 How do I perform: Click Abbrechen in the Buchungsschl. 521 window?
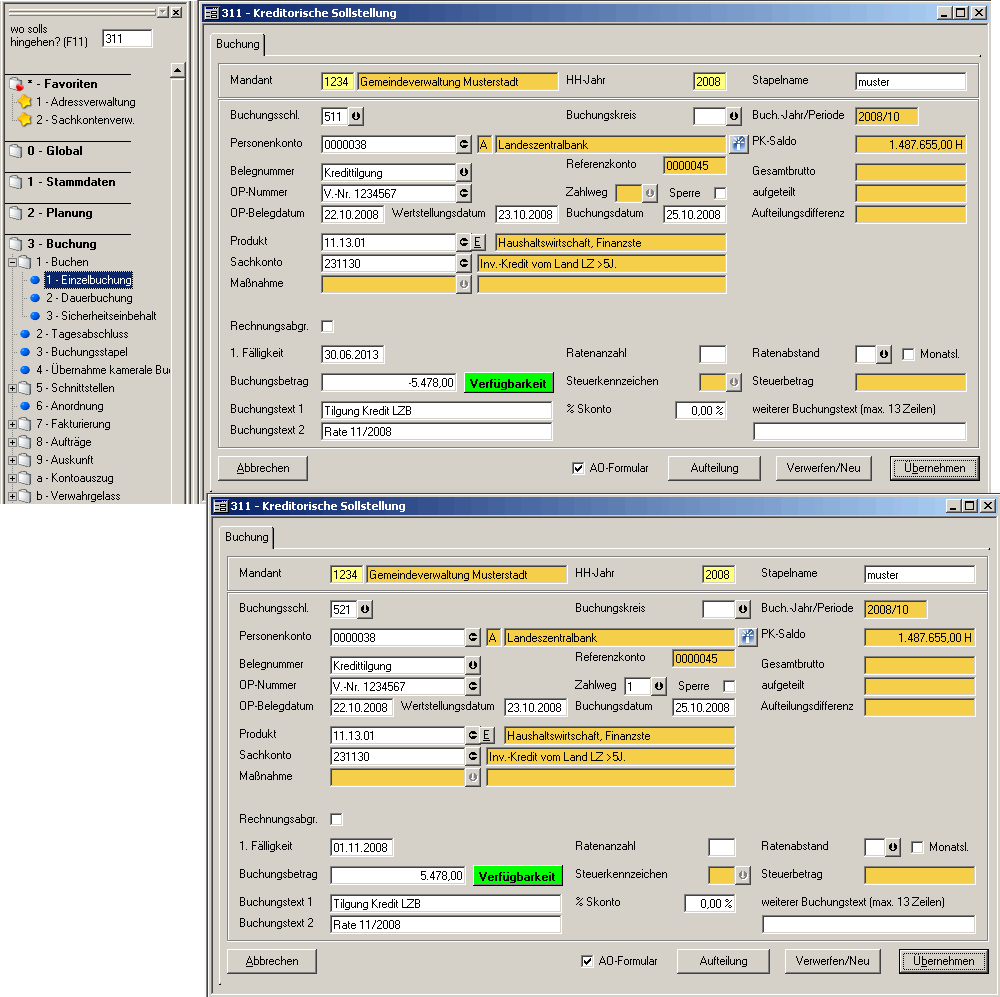(x=272, y=961)
